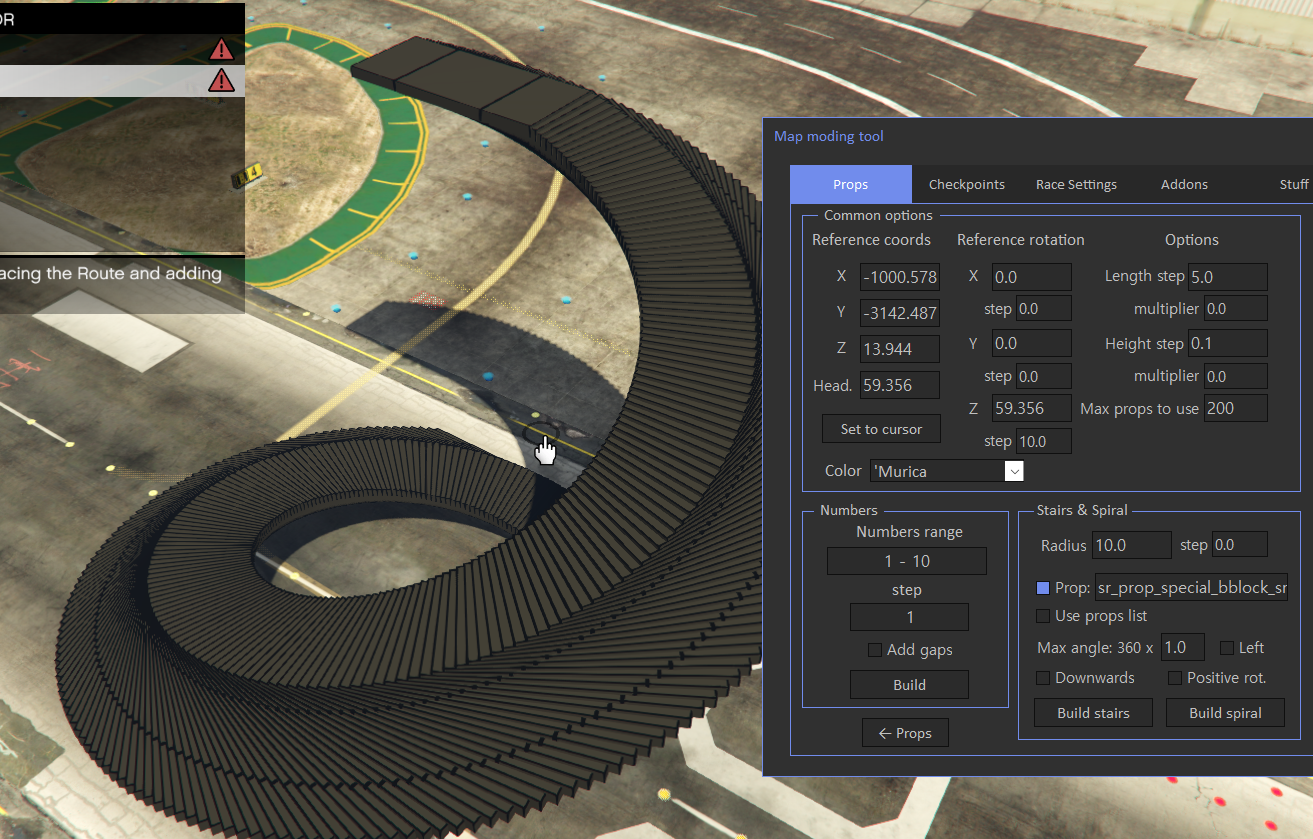This screenshot has height=839, width=1313.
Task: Click the rotation X step field
Action: tap(1044, 309)
